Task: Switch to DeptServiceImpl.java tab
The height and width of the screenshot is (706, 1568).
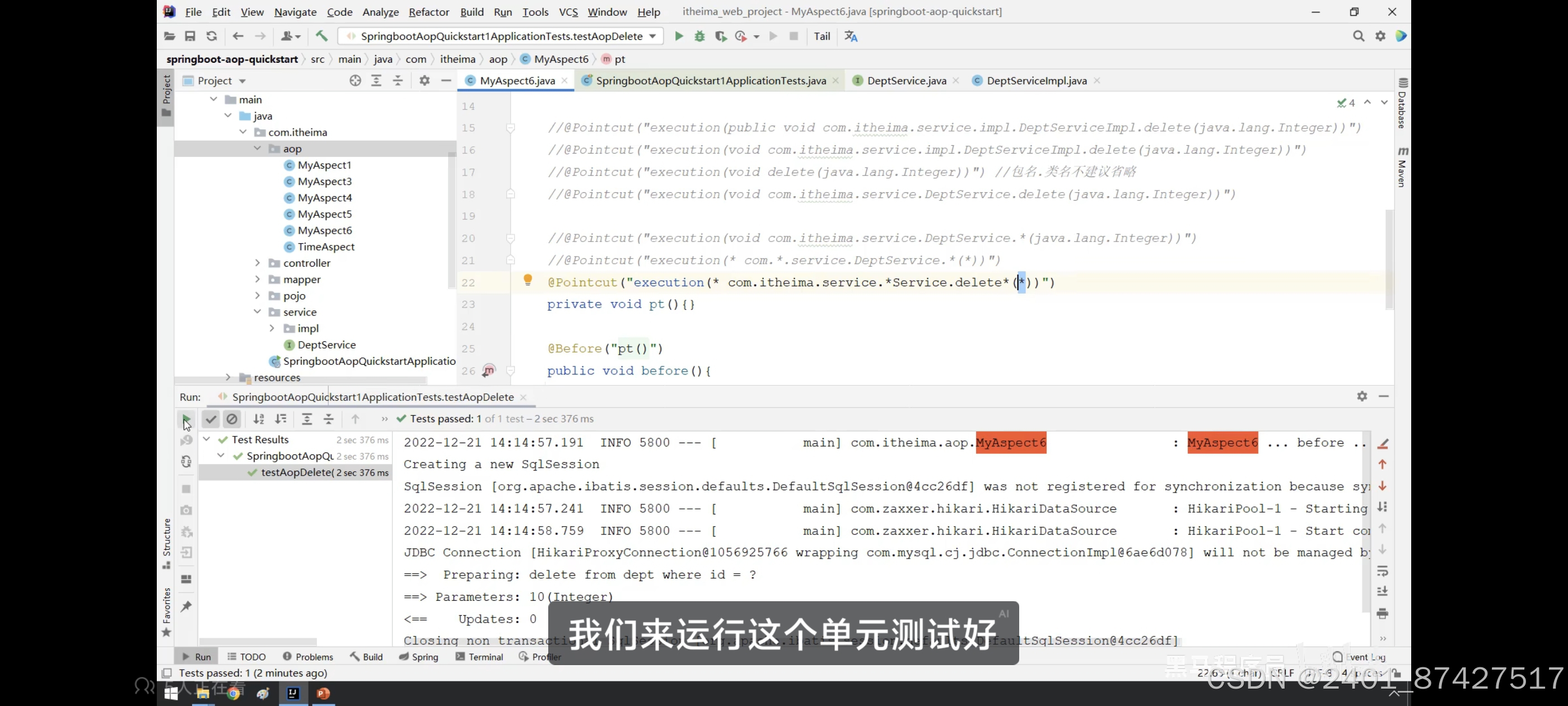Action: click(1036, 81)
